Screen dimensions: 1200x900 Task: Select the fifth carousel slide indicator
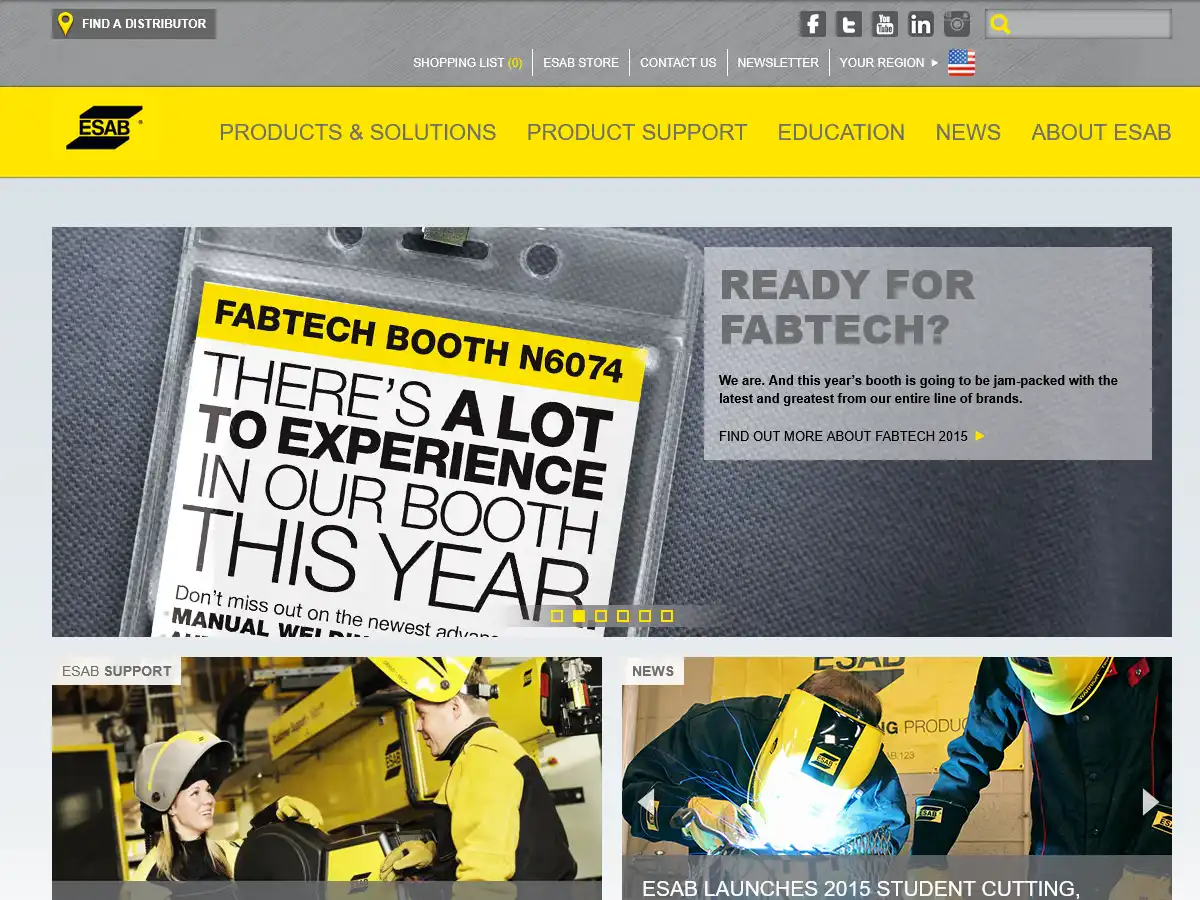[x=645, y=616]
